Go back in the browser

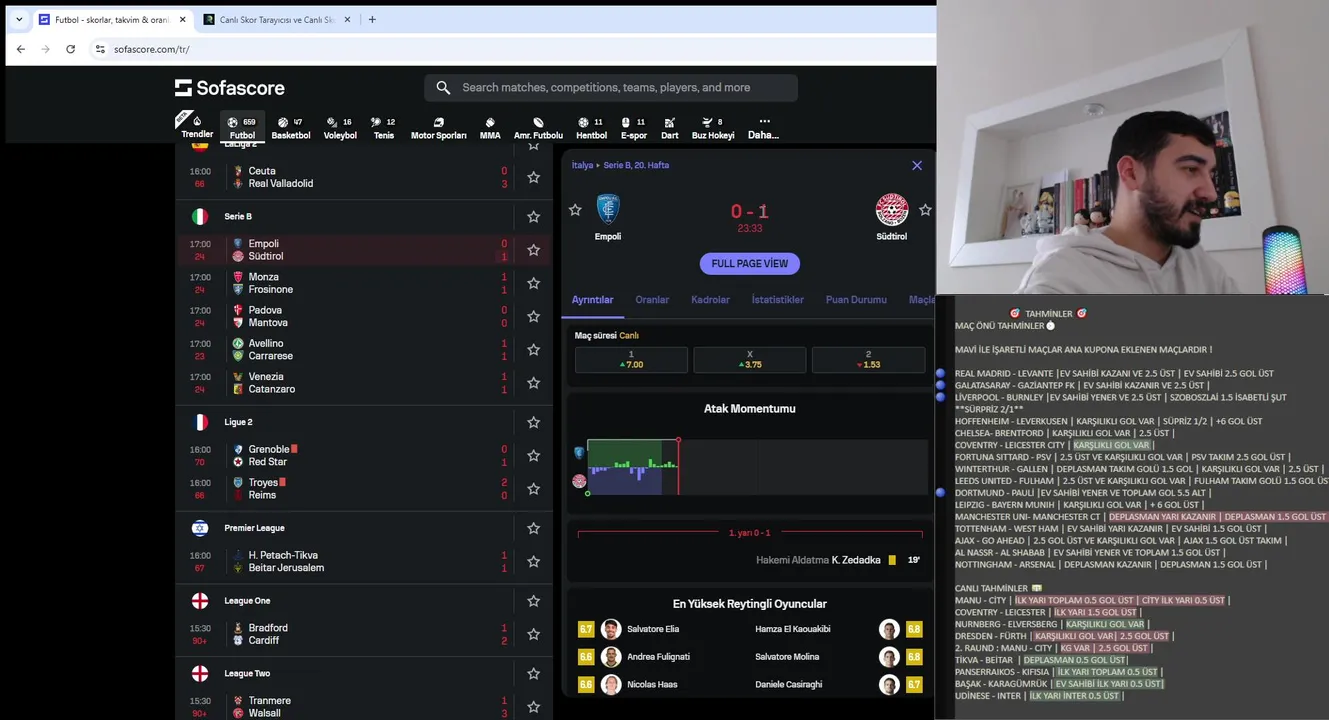[21, 49]
